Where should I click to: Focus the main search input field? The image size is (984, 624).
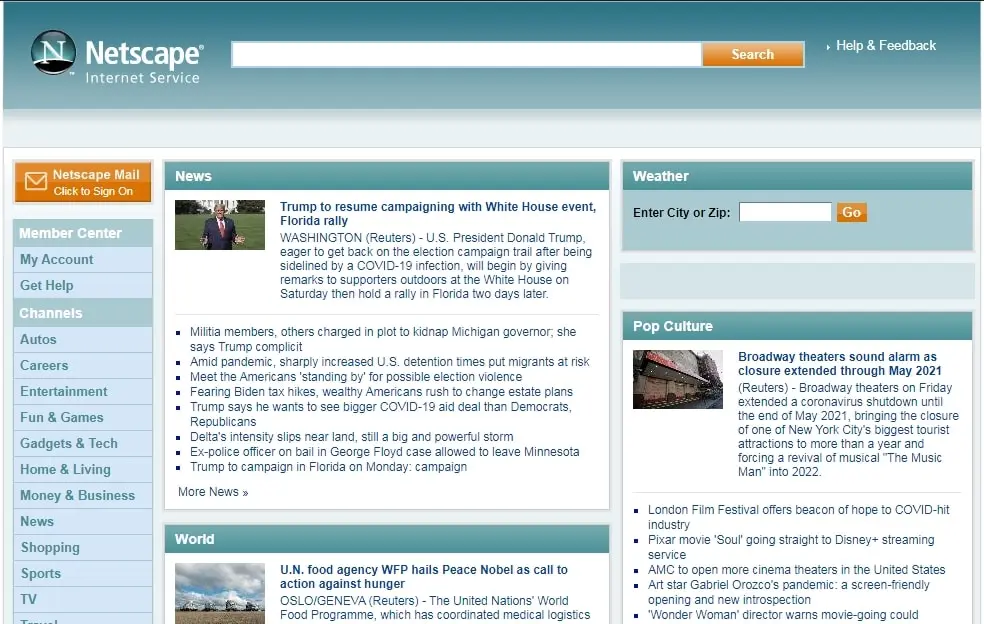[x=466, y=55]
